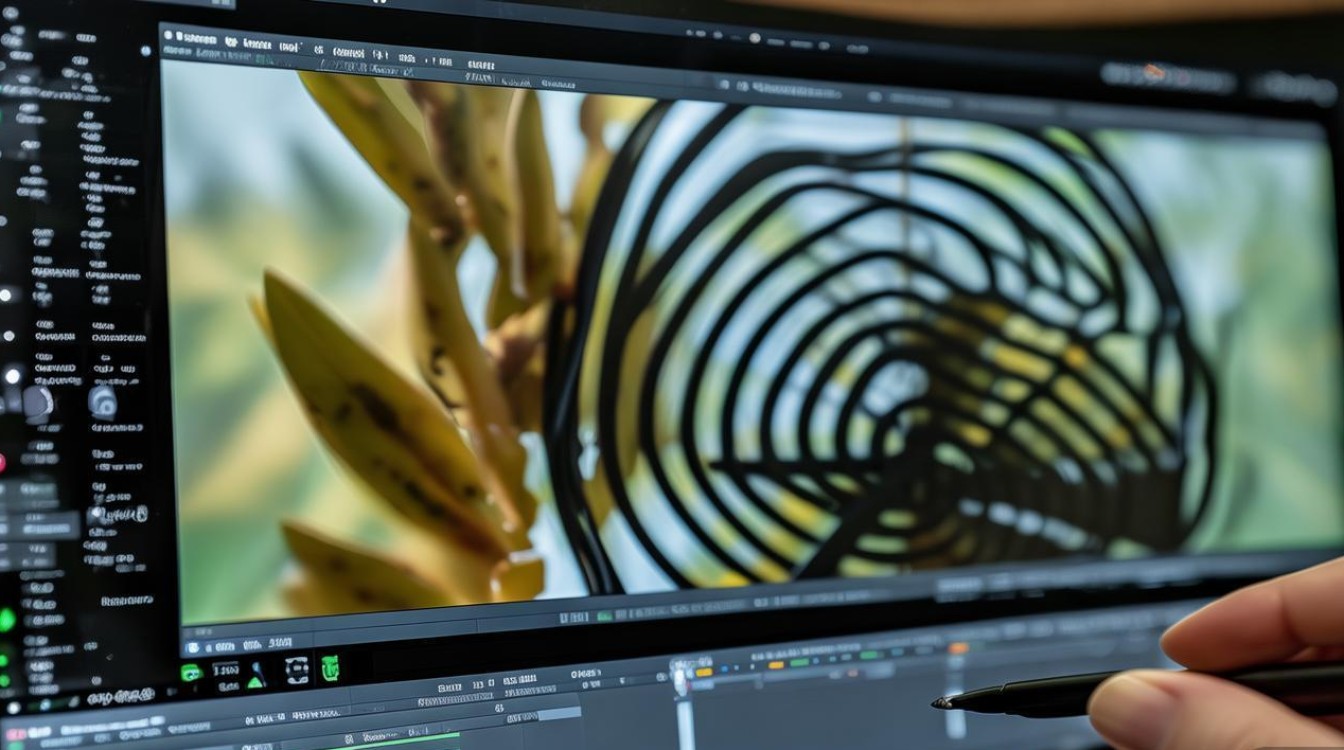
Task: Open the first menu in the preview window bar
Action: pyautogui.click(x=195, y=38)
